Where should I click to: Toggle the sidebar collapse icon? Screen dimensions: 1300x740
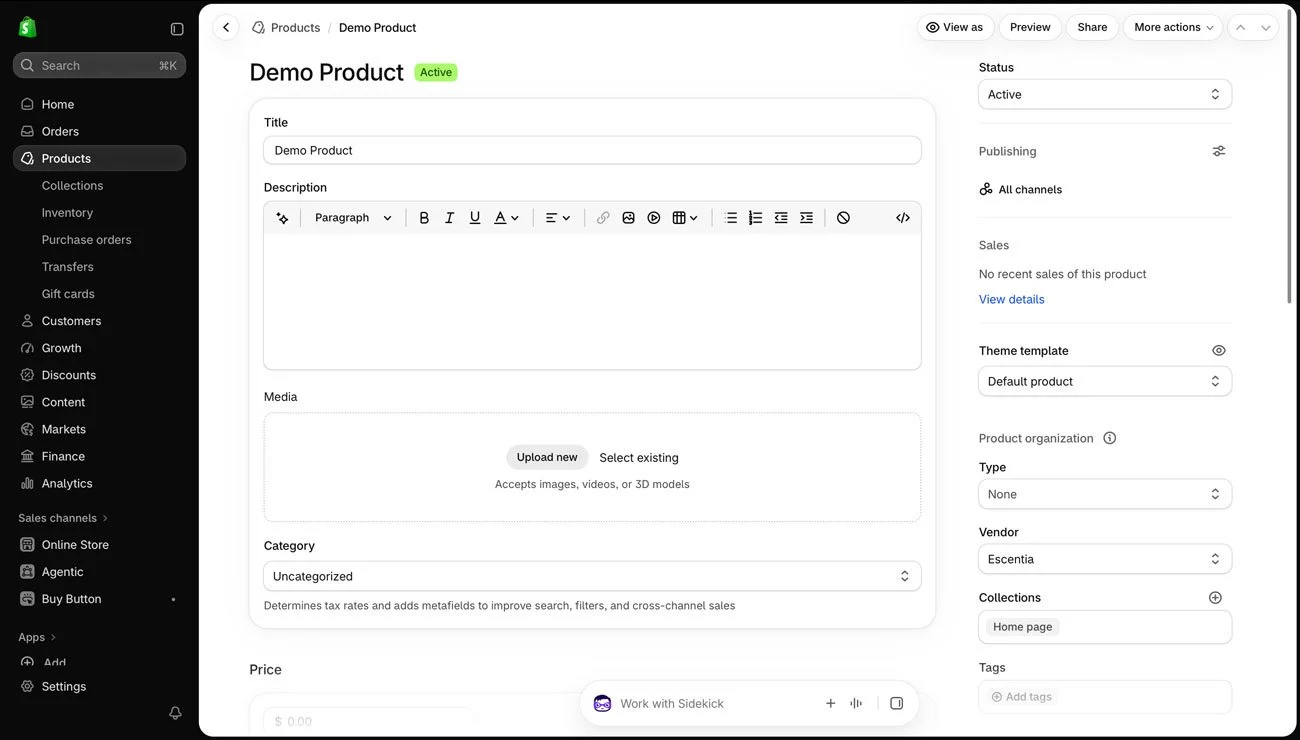(177, 29)
